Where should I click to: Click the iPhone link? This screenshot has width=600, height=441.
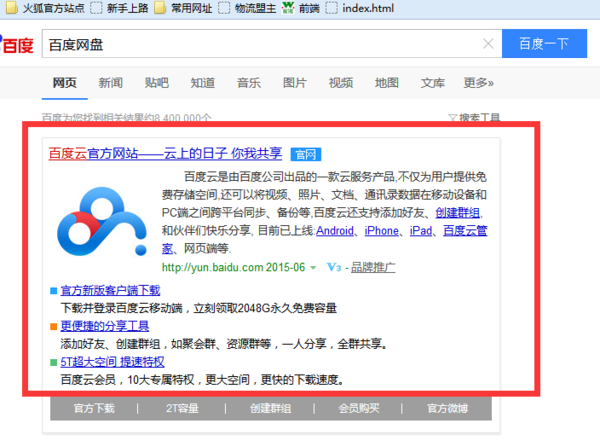[x=382, y=230]
